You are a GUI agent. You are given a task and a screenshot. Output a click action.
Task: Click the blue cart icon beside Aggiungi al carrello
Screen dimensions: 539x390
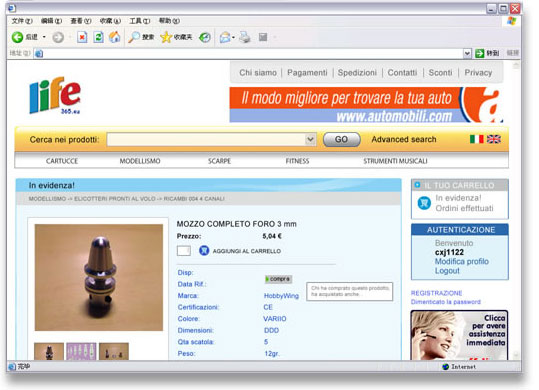[204, 250]
